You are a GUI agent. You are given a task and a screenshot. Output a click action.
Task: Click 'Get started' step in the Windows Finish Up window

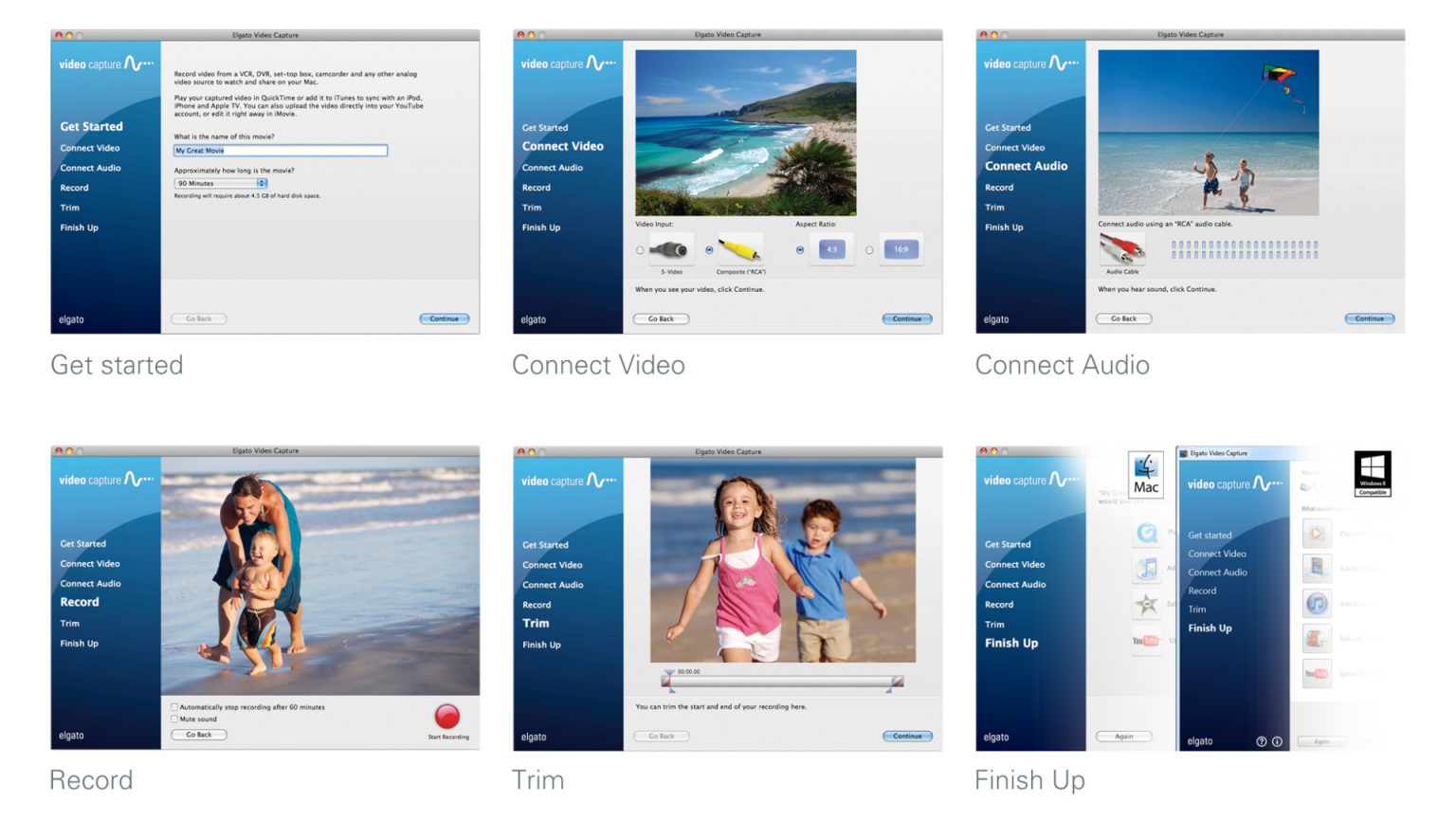(x=1210, y=536)
